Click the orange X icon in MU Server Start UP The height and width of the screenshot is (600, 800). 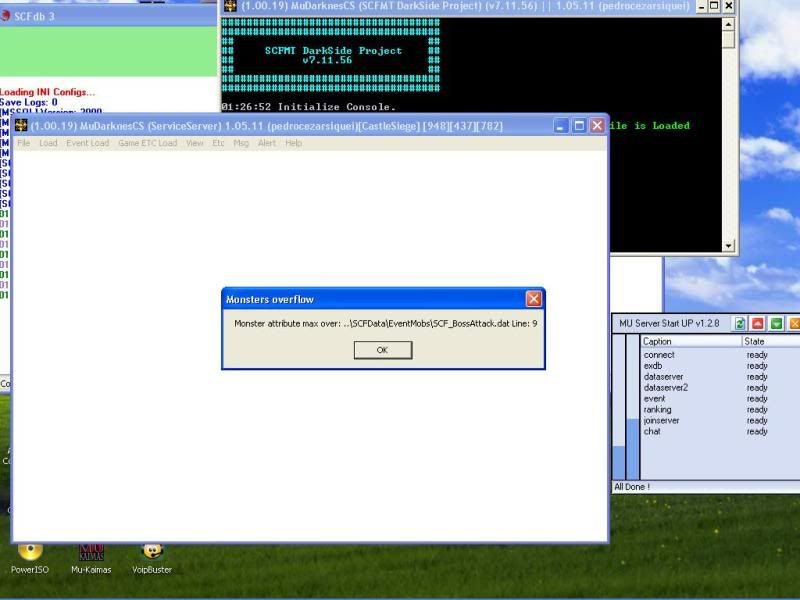pyautogui.click(x=794, y=323)
